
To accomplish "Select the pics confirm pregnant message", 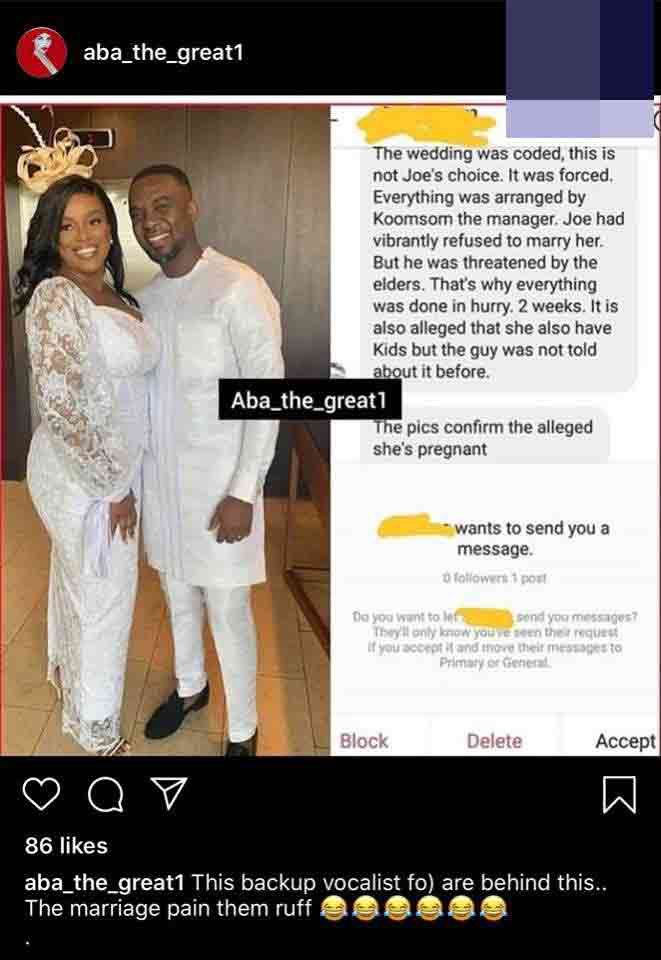I will pyautogui.click(x=484, y=437).
